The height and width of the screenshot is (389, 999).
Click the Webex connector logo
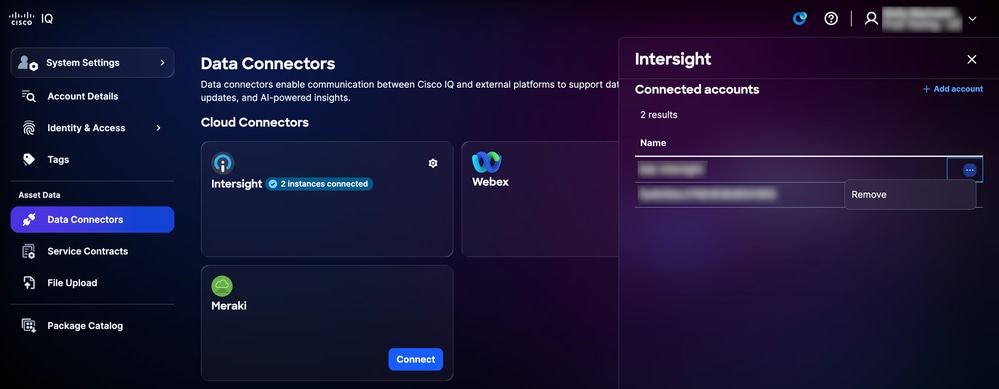pyautogui.click(x=487, y=162)
